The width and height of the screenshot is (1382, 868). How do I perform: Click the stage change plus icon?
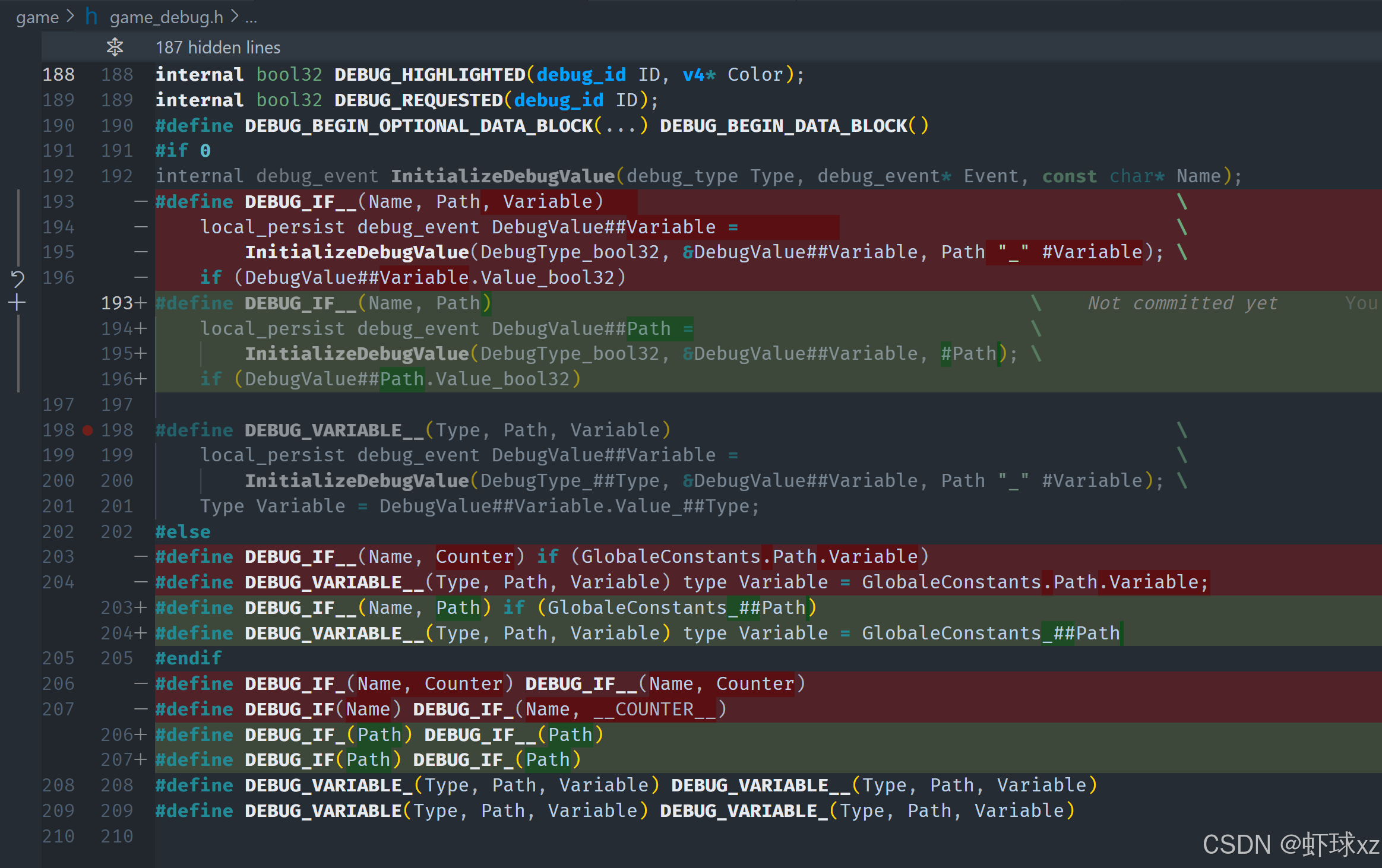coord(17,303)
